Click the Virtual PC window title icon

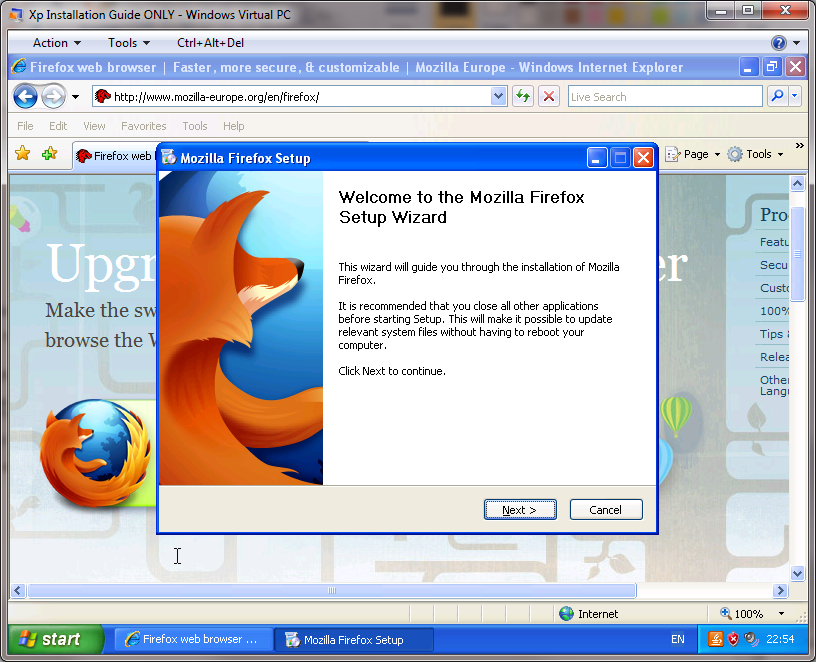point(16,15)
